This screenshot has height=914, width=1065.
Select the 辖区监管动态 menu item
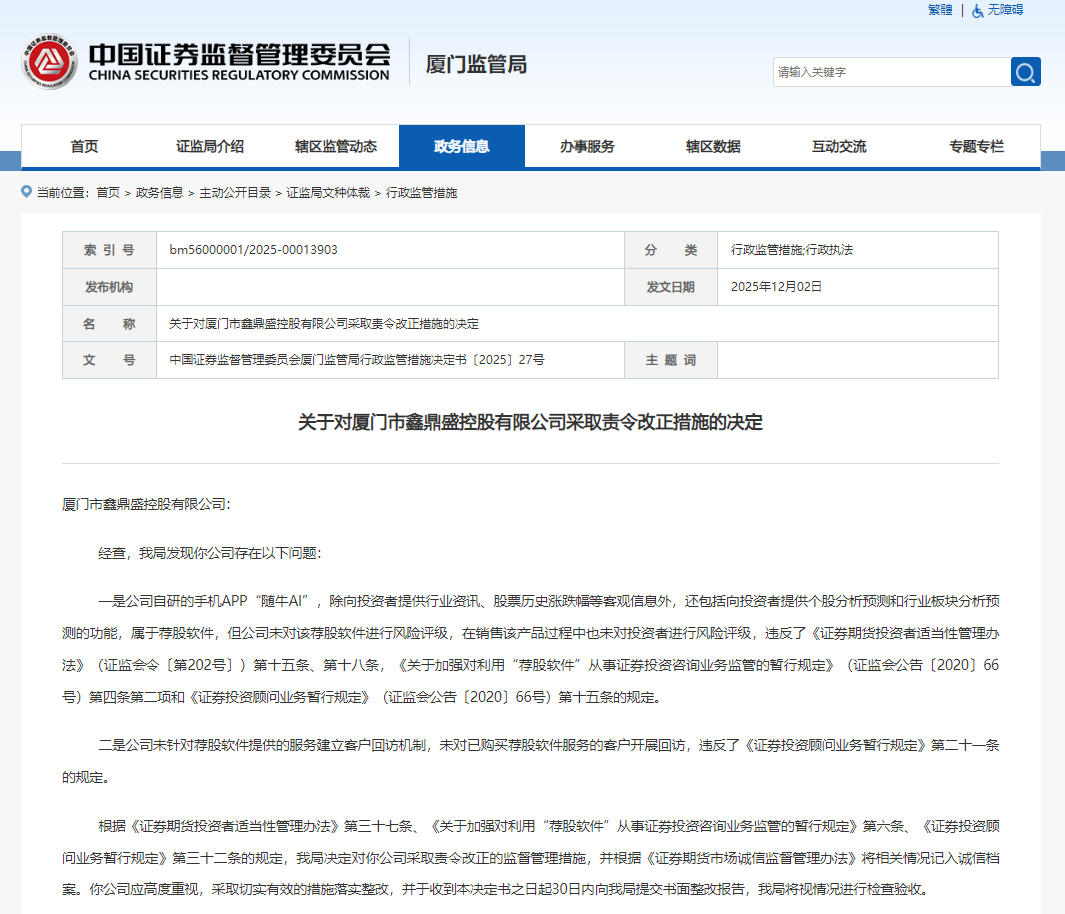tap(336, 146)
